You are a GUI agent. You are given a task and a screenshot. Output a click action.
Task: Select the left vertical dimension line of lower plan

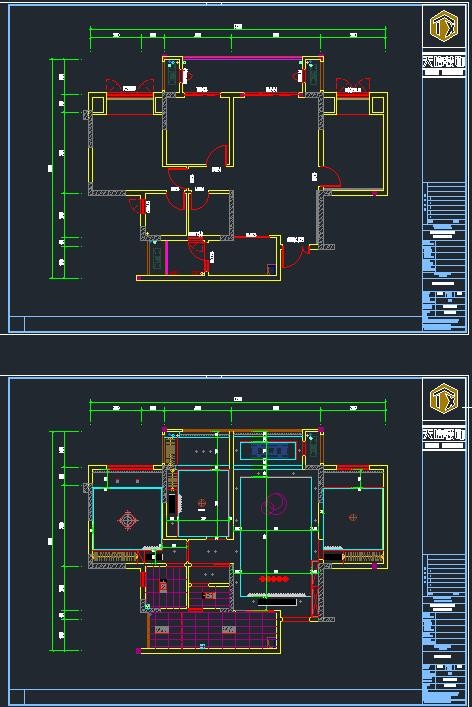53,541
